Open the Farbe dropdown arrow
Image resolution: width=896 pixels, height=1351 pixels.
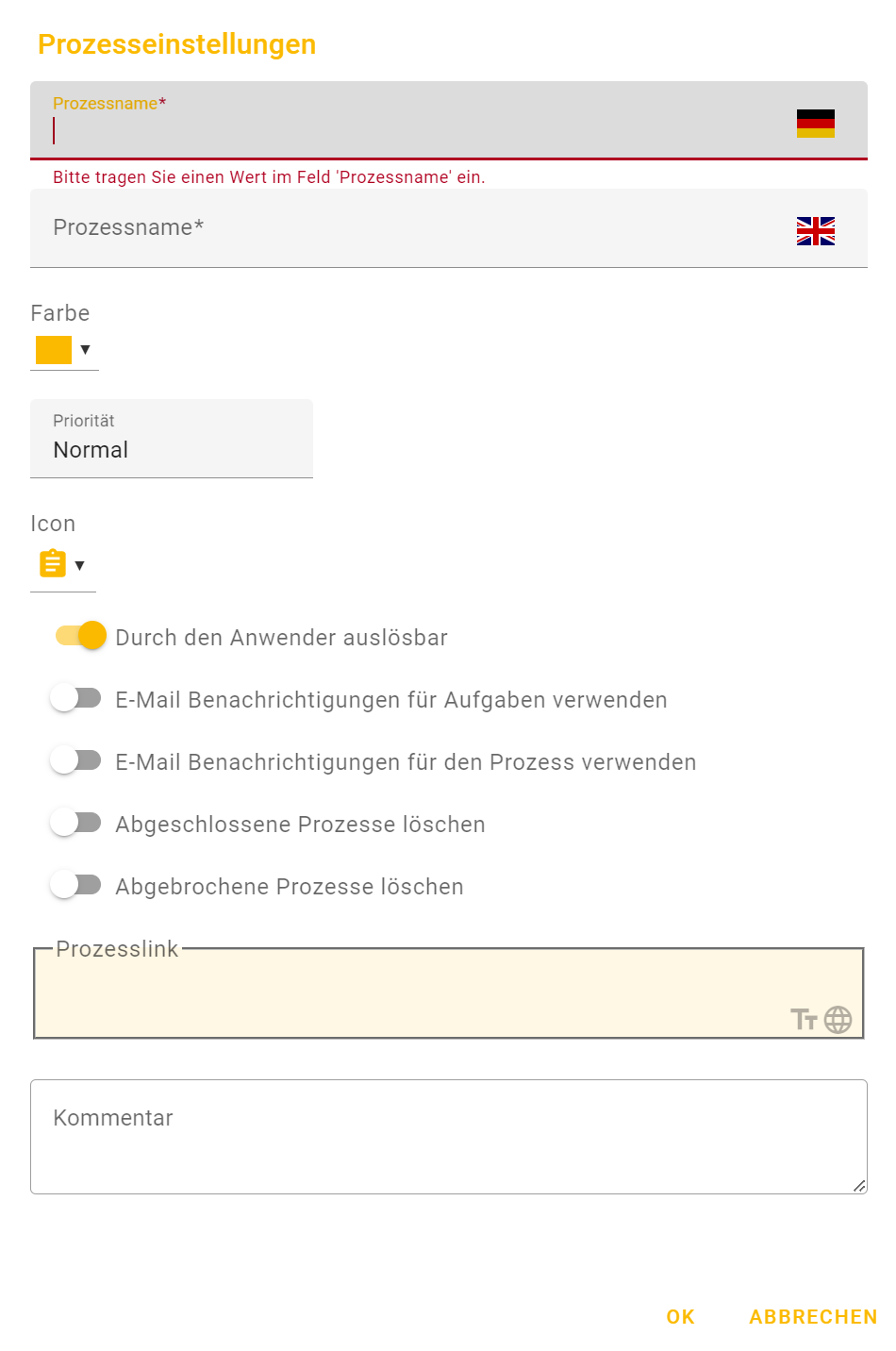(x=86, y=350)
